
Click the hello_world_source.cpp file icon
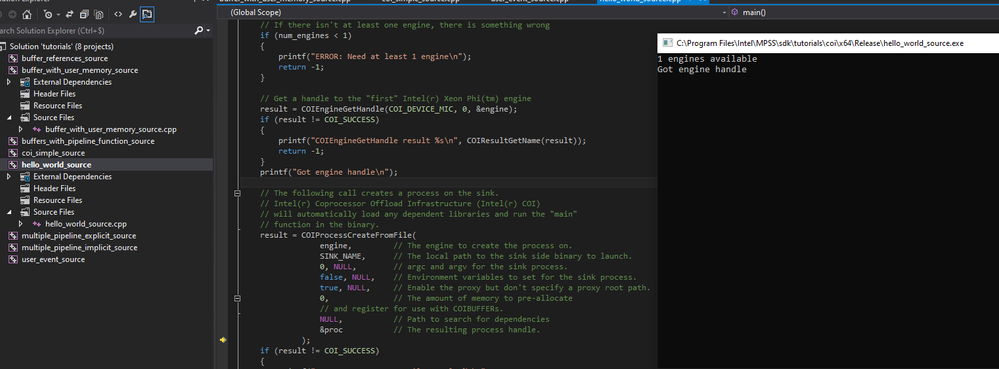tap(37, 224)
